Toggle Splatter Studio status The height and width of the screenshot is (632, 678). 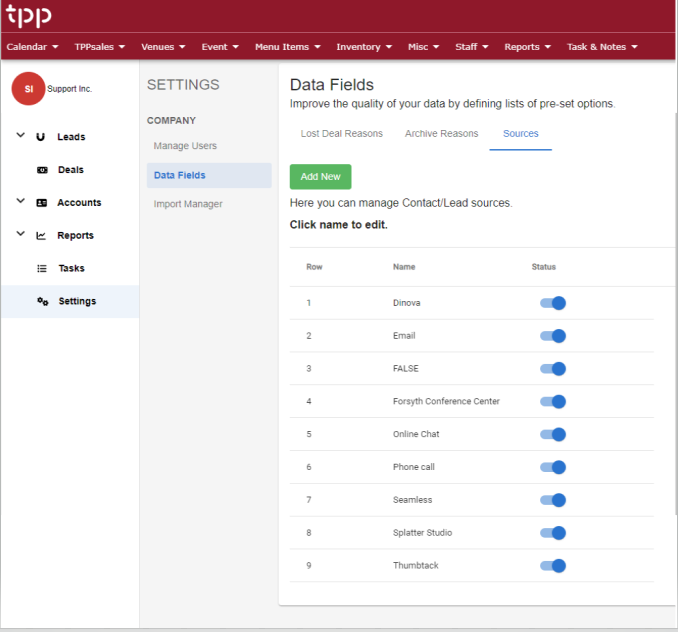tap(553, 533)
